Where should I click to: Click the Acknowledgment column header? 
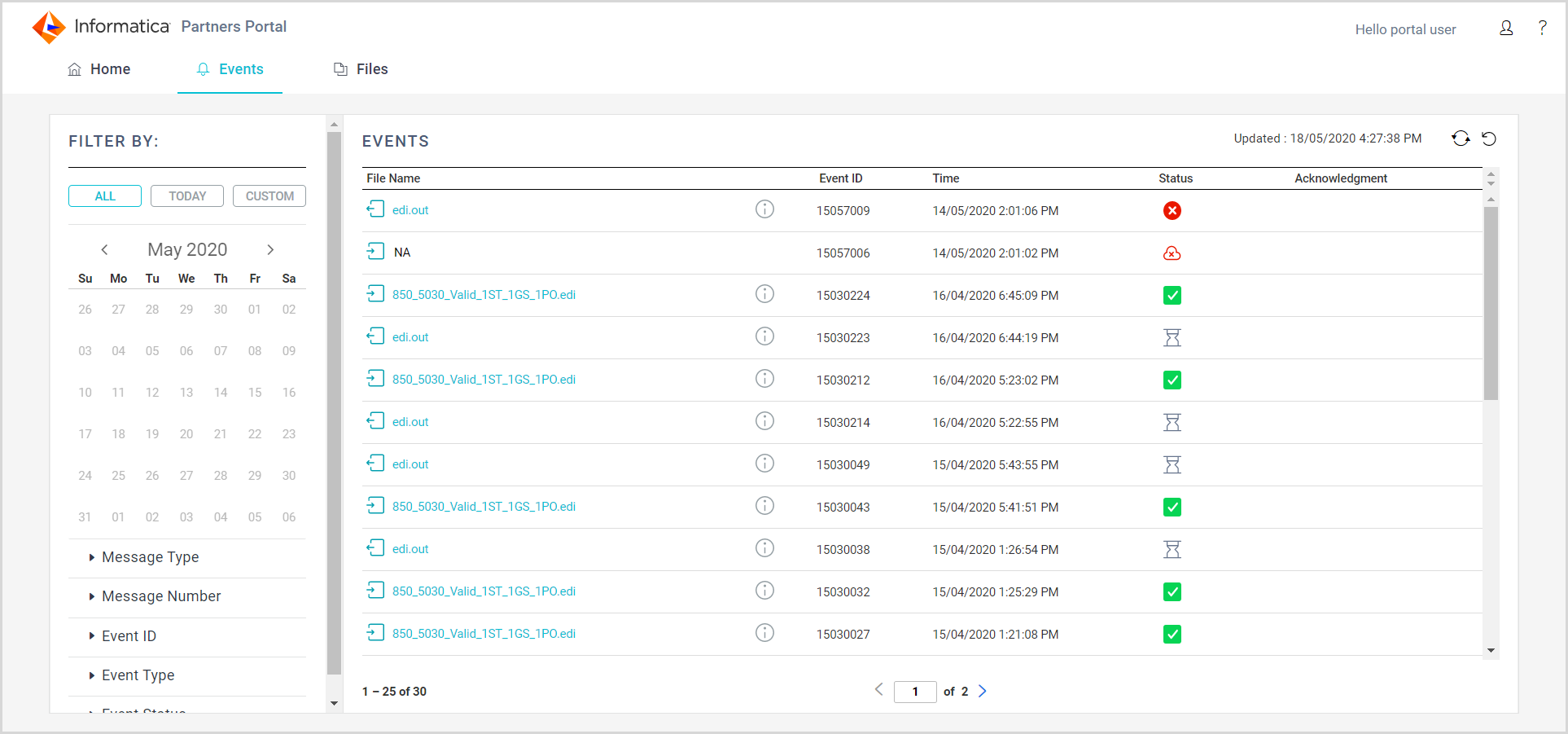click(1341, 178)
